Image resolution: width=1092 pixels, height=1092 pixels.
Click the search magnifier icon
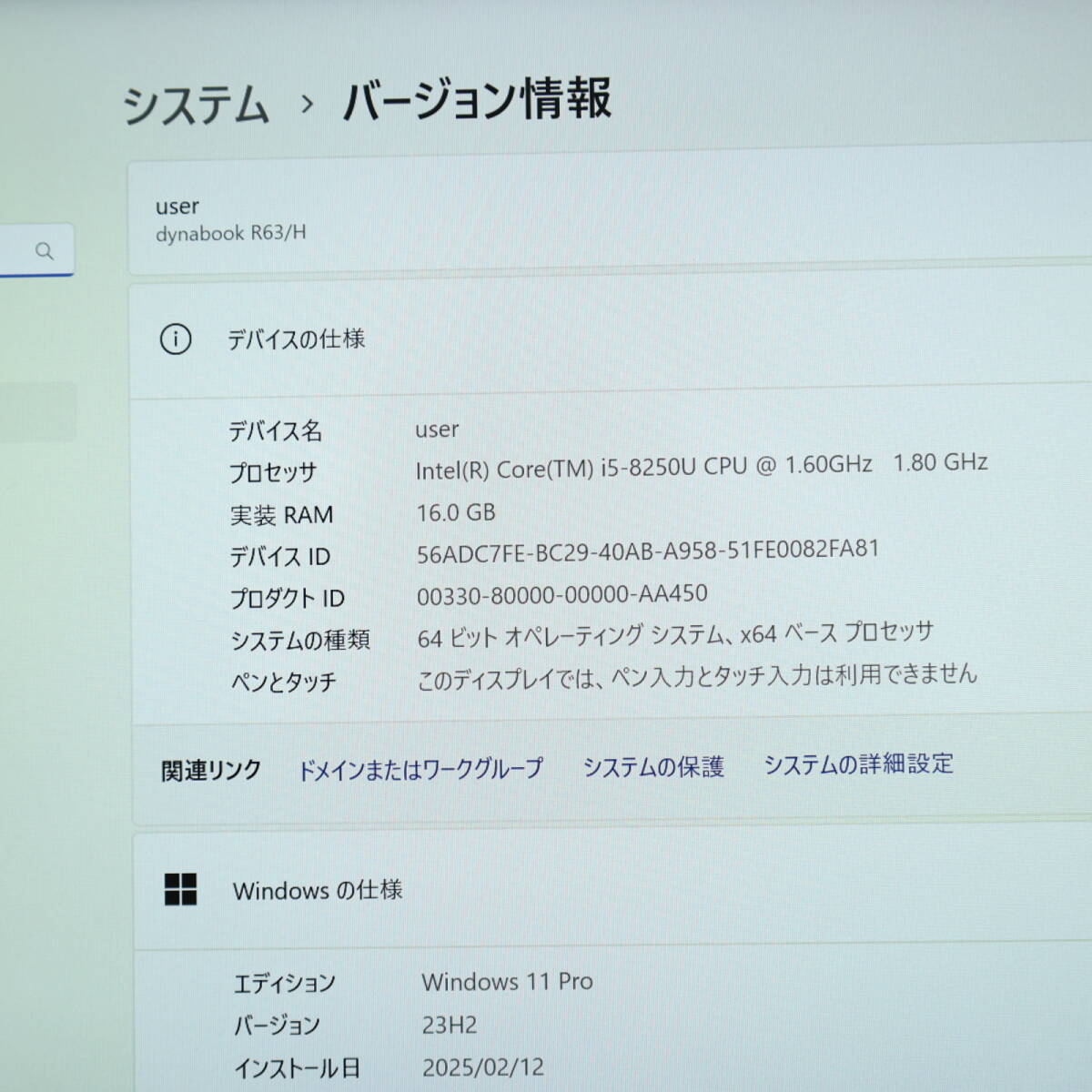(x=45, y=251)
